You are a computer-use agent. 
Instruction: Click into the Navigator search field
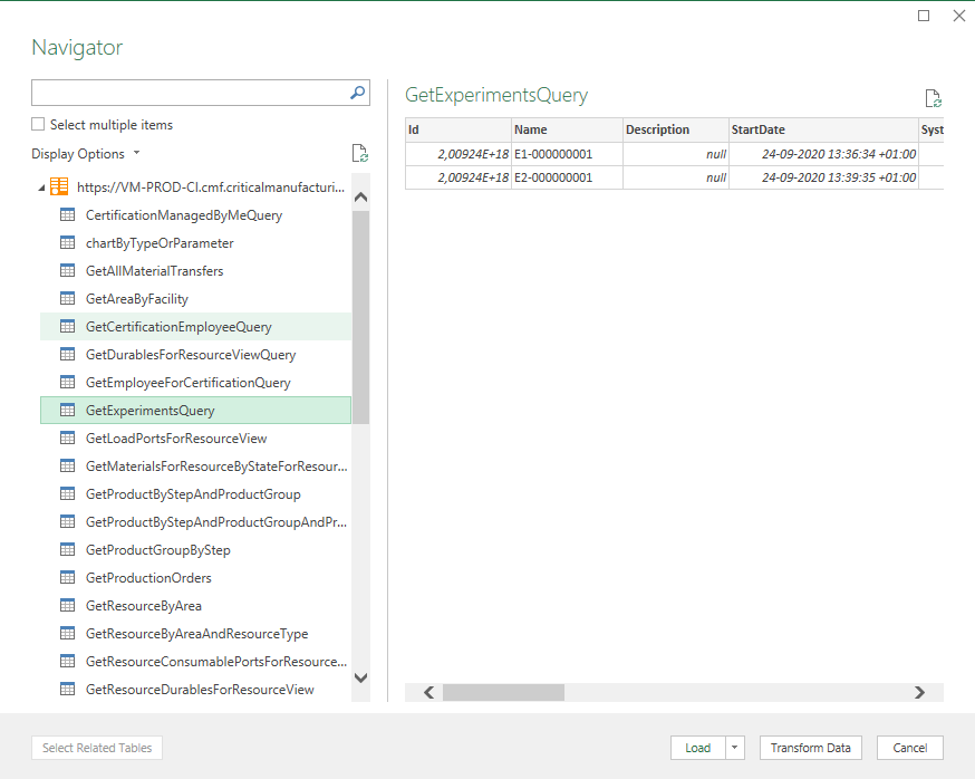click(190, 93)
